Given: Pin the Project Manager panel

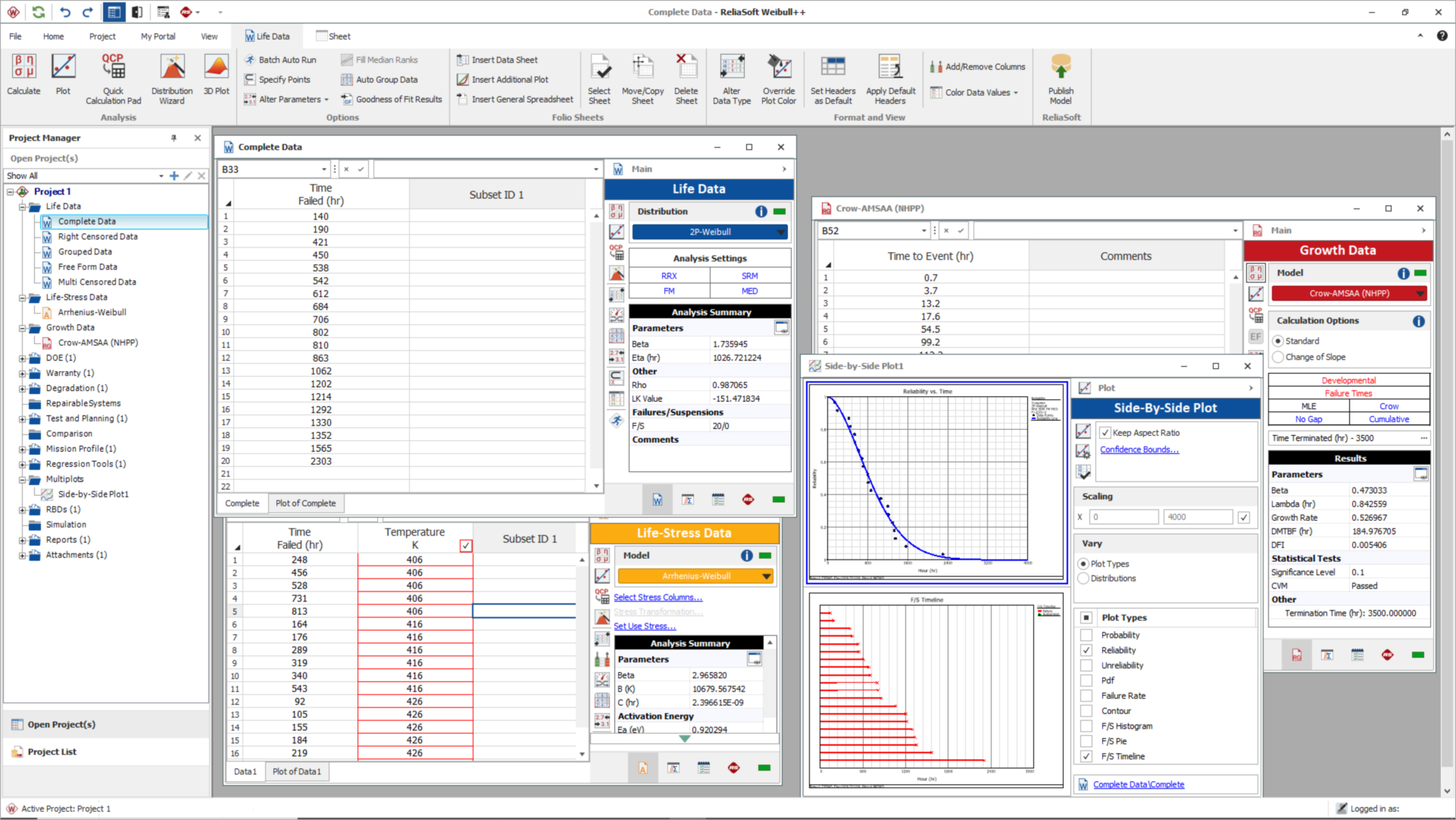Looking at the screenshot, I should point(174,138).
